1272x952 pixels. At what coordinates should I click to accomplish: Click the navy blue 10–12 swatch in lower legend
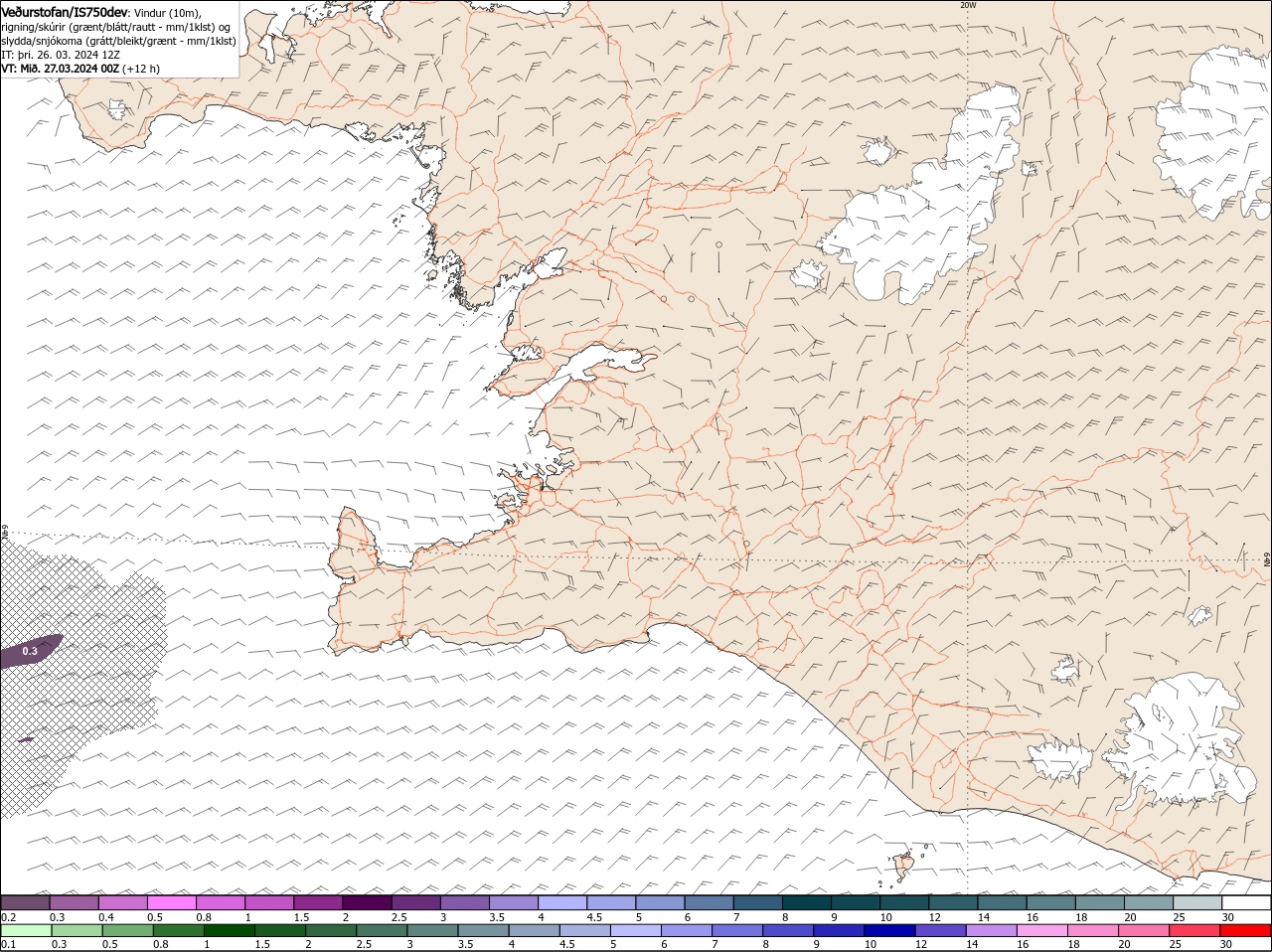(x=890, y=930)
